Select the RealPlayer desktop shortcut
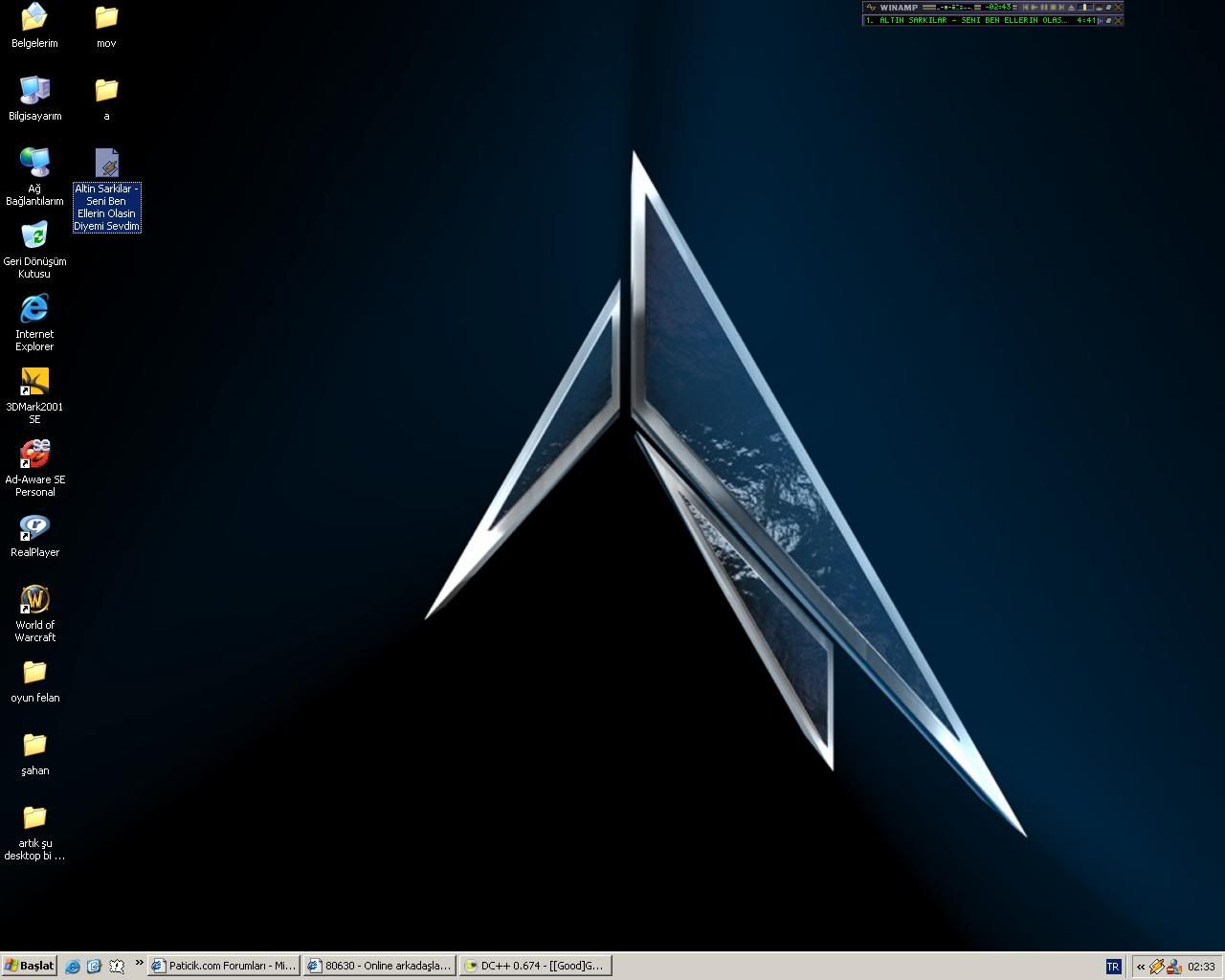1225x980 pixels. 34,536
